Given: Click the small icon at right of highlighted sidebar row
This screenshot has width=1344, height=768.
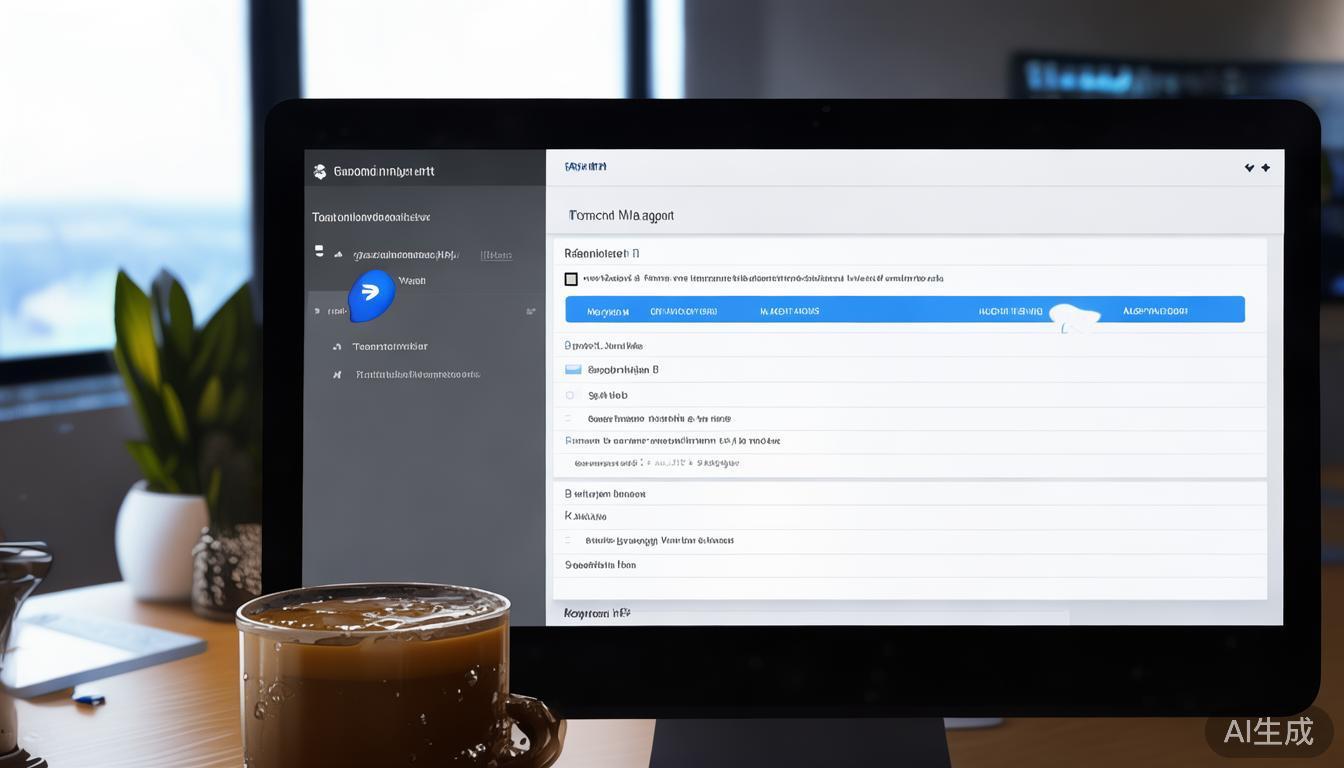Looking at the screenshot, I should point(530,312).
